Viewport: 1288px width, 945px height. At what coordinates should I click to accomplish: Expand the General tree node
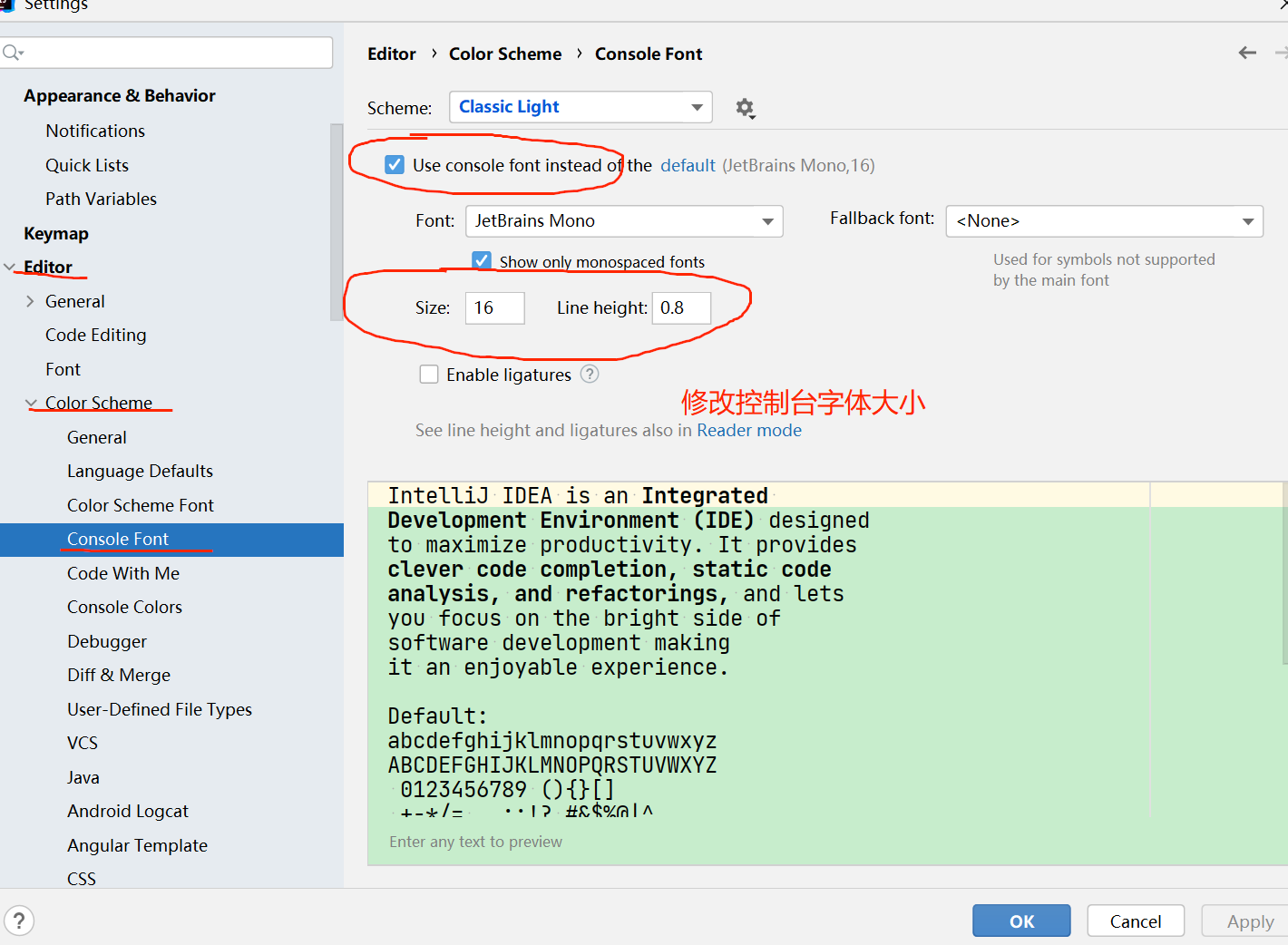click(x=30, y=301)
